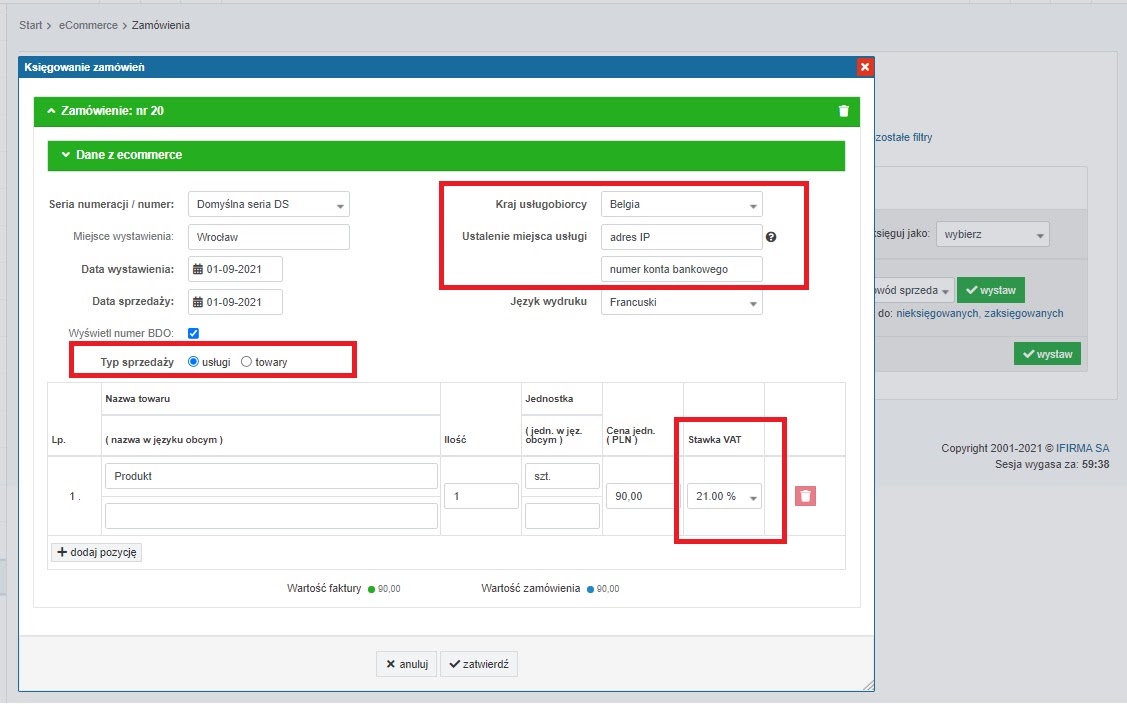Image resolution: width=1127 pixels, height=706 pixels.
Task: Open dowód sprzedaży dropdown in background page
Action: (x=914, y=290)
